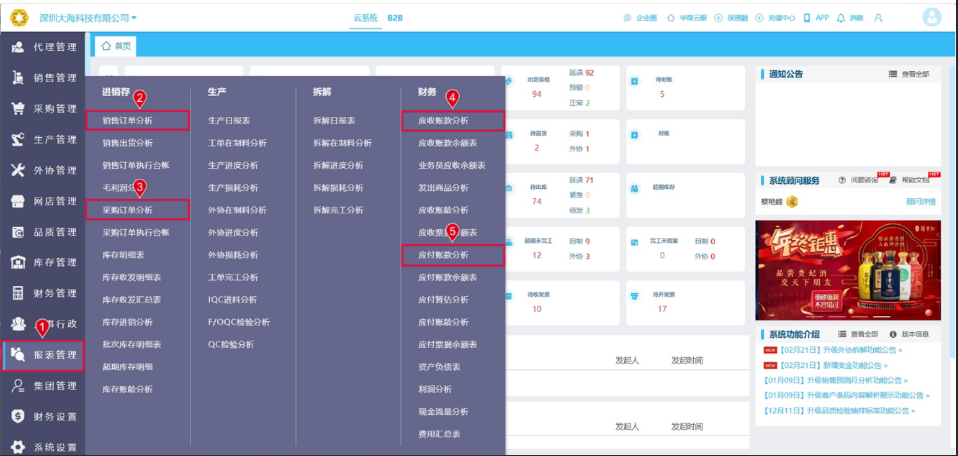Open 利润分析 report

435,389
